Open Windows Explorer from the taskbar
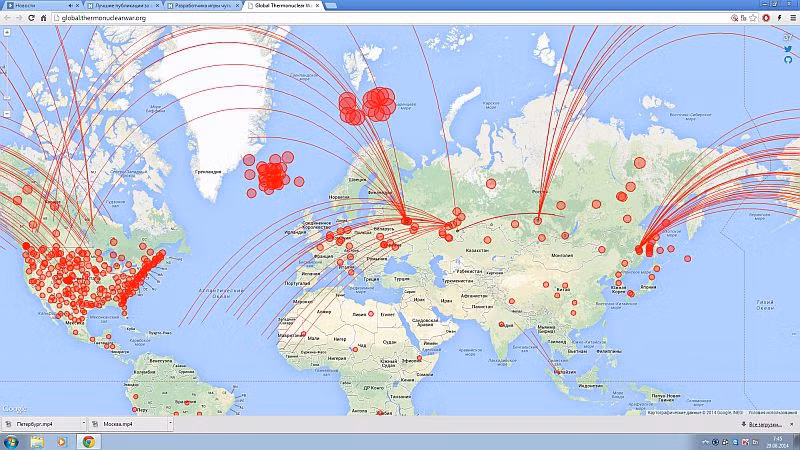Viewport: 800px width, 450px height. click(38, 441)
